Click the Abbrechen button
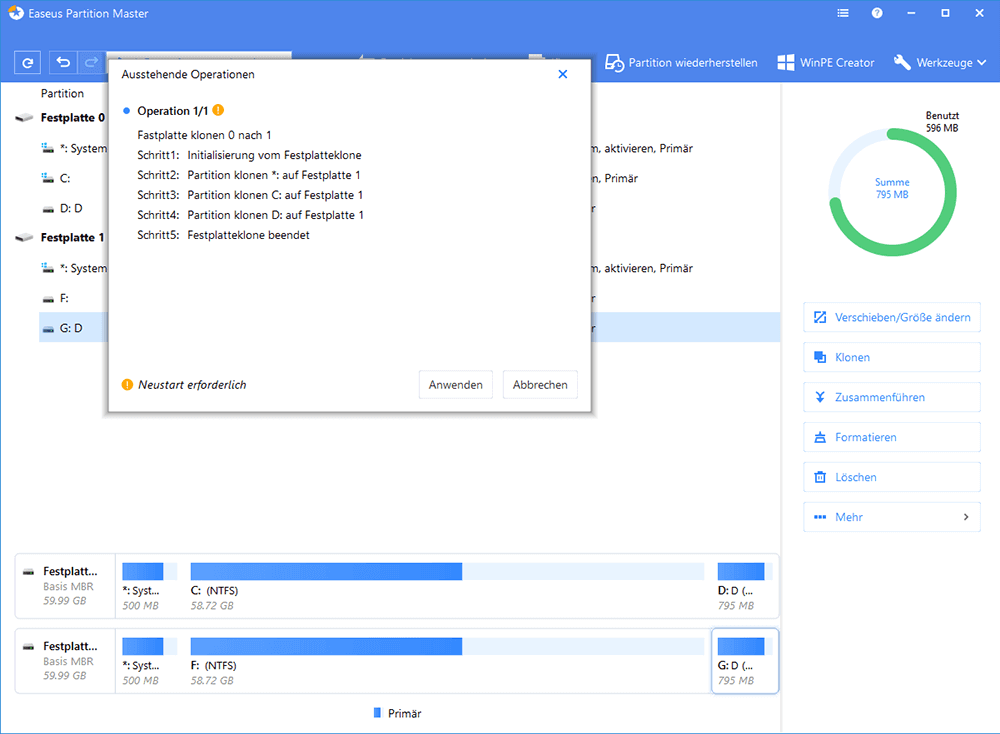Image resolution: width=1000 pixels, height=734 pixels. (x=540, y=385)
